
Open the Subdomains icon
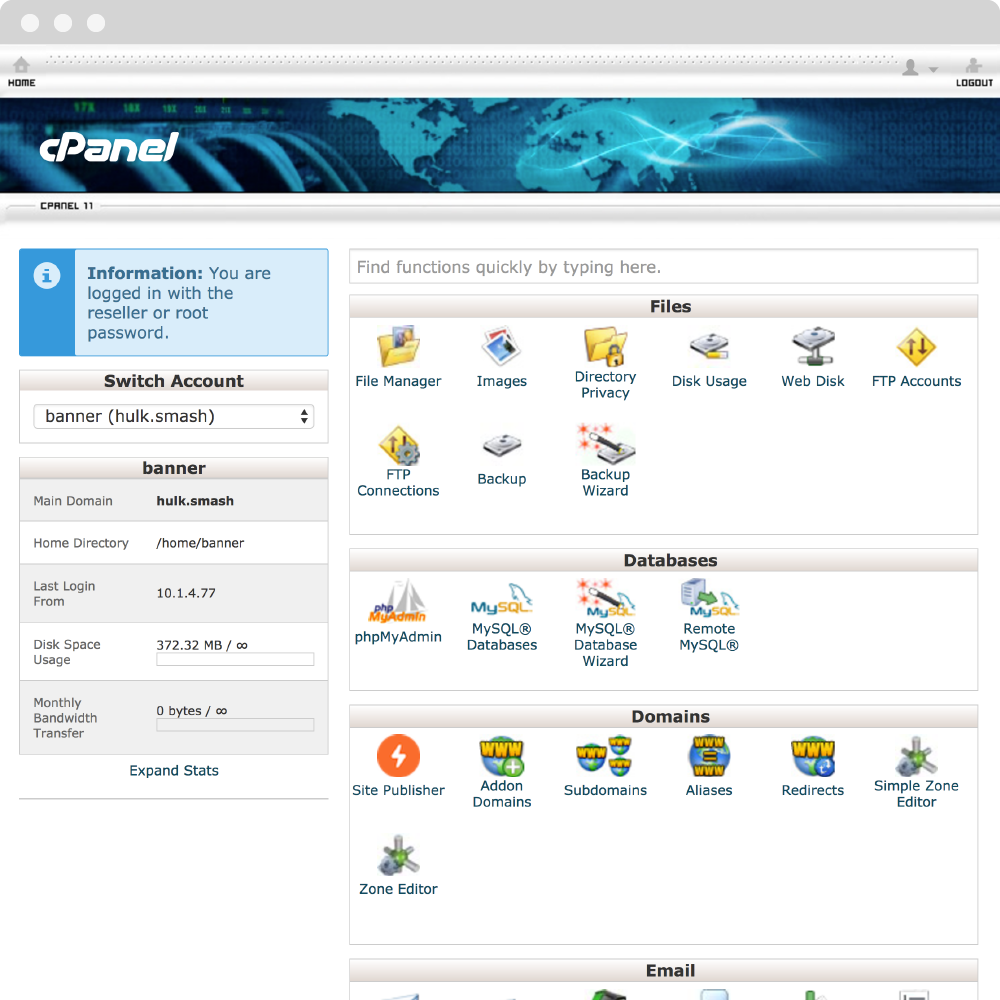tap(605, 756)
